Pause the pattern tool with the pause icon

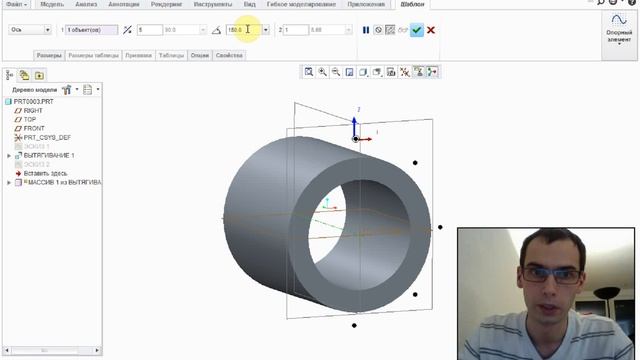(x=366, y=30)
